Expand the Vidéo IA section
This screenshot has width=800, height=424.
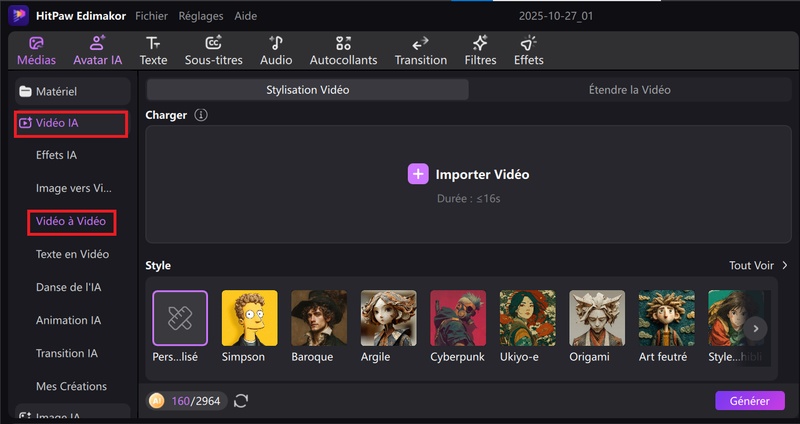pyautogui.click(x=71, y=124)
